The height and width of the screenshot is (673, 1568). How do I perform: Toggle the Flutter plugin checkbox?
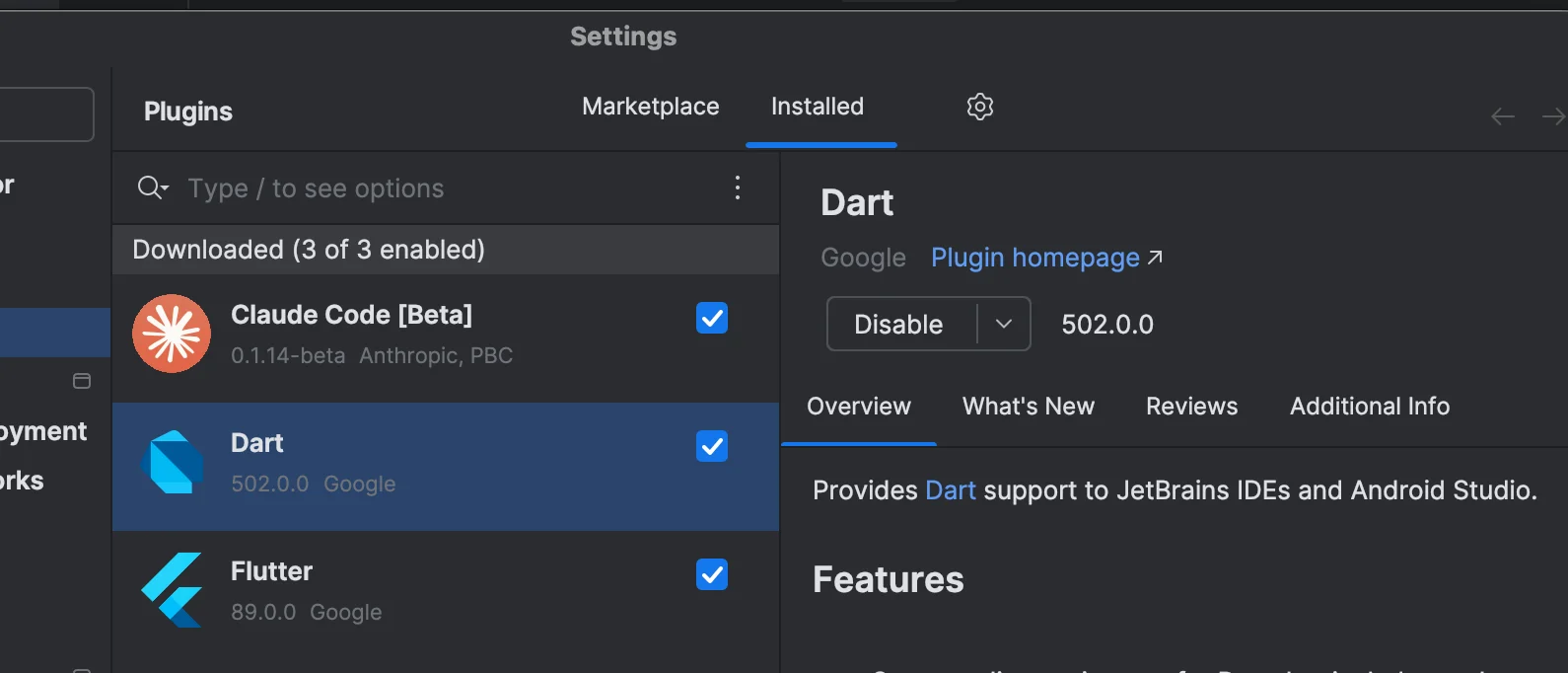click(712, 574)
